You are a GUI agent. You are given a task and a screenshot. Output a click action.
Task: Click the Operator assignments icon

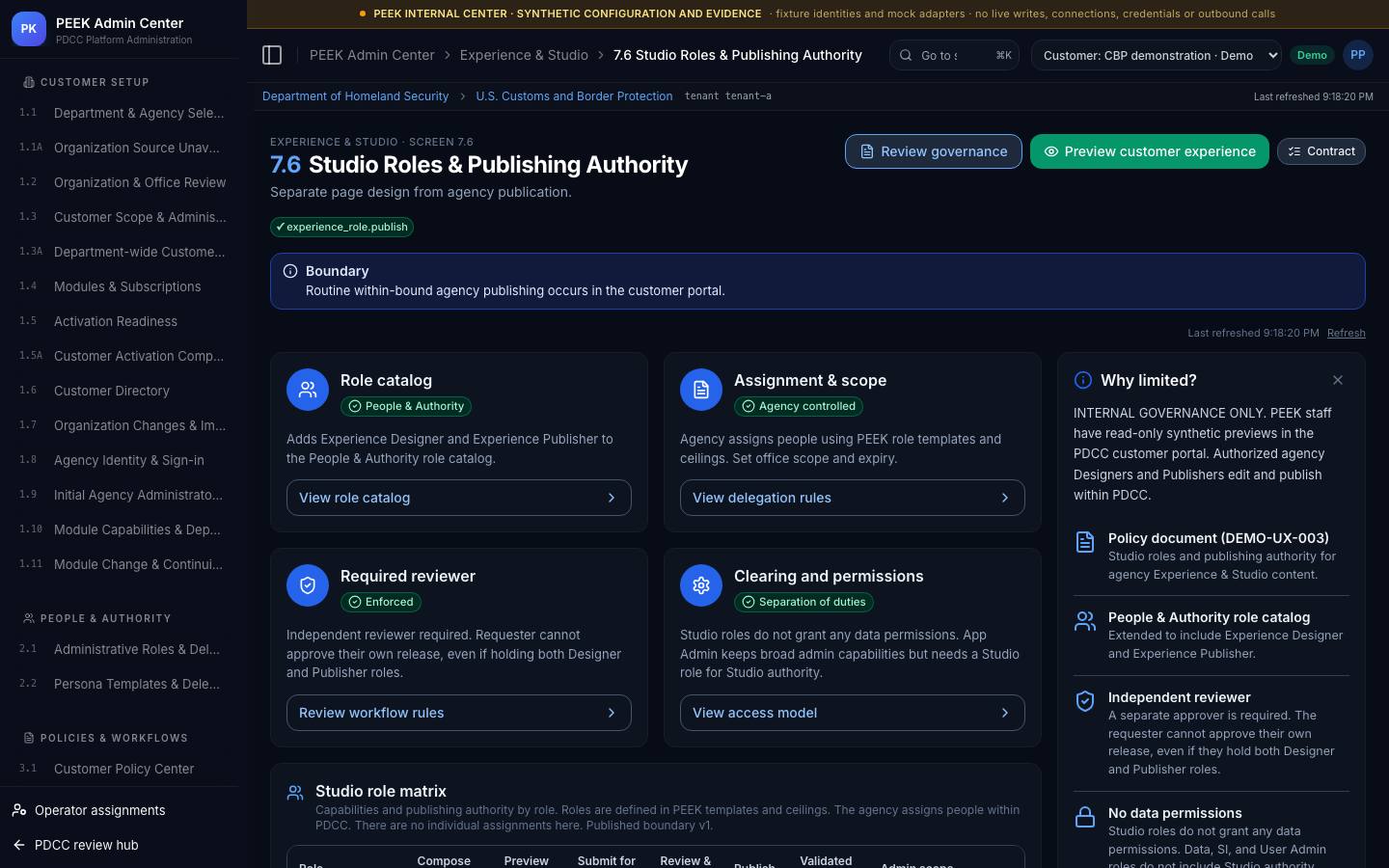point(19,810)
